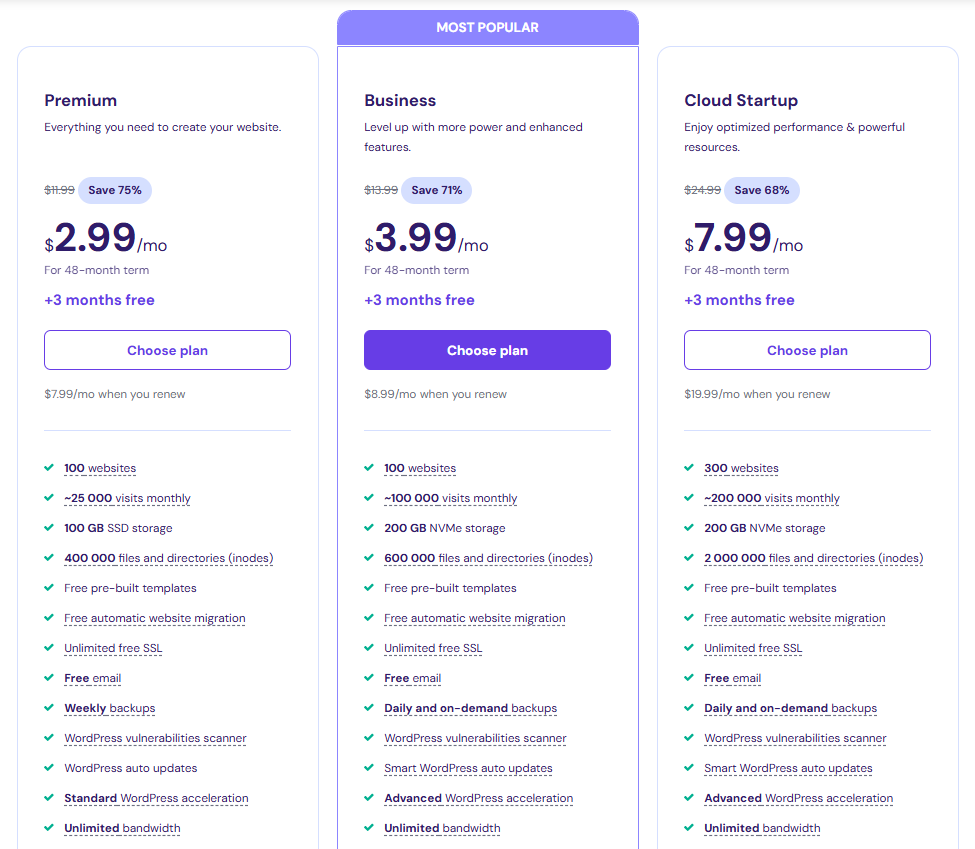Open Cloud Startup 'Free automatic website migration' link
This screenshot has width=975, height=849.
pos(795,618)
